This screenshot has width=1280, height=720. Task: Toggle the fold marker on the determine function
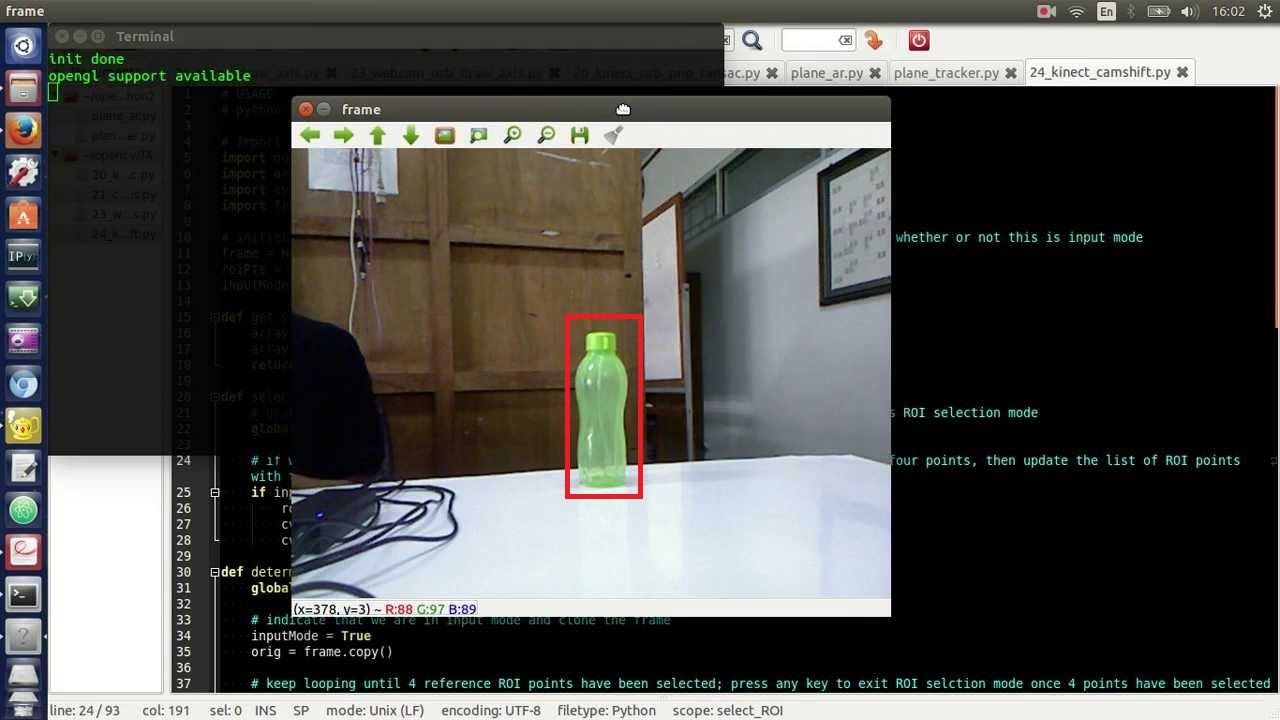pyautogui.click(x=214, y=571)
